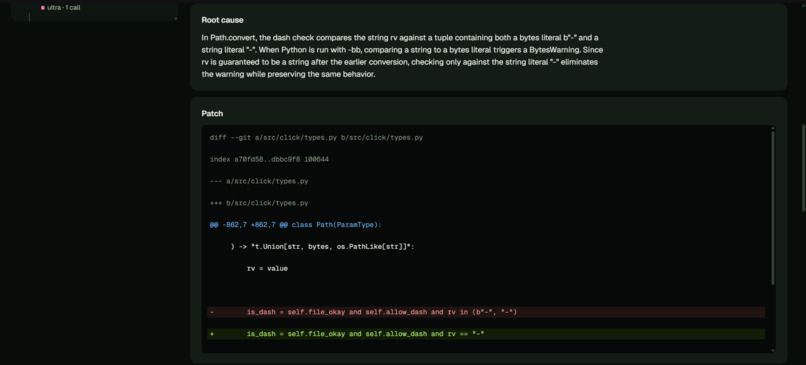Image resolution: width=806 pixels, height=365 pixels.
Task: Click the added green is_dash line
Action: (x=486, y=334)
